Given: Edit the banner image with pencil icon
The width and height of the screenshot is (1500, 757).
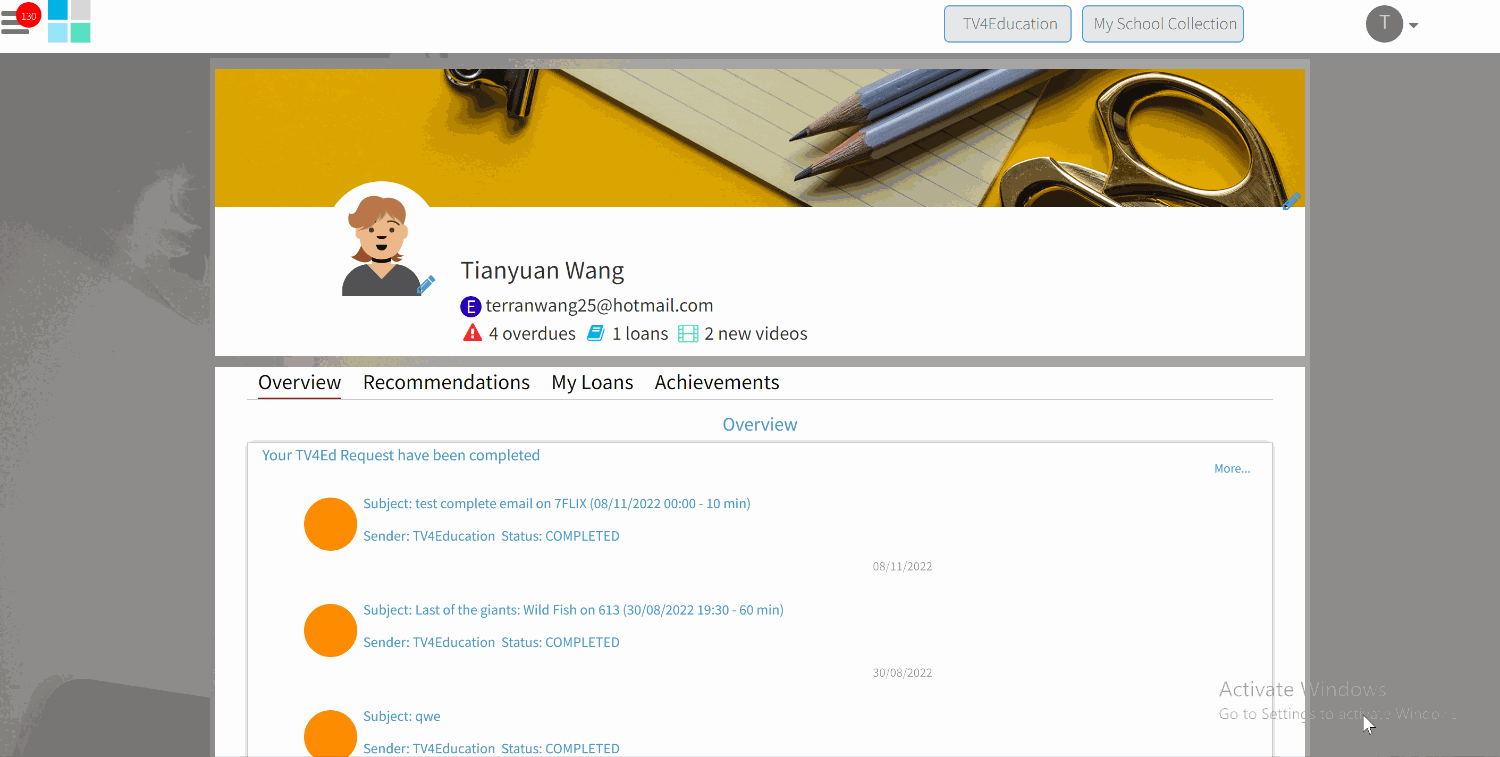Looking at the screenshot, I should coord(1292,201).
